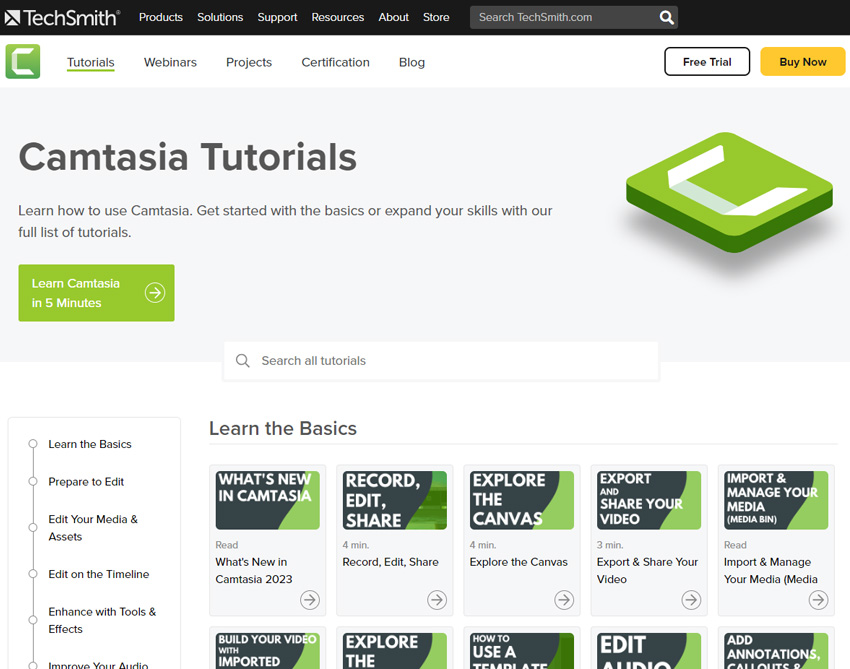Click the arrow circle in the Learn Camtasia button

click(x=155, y=293)
